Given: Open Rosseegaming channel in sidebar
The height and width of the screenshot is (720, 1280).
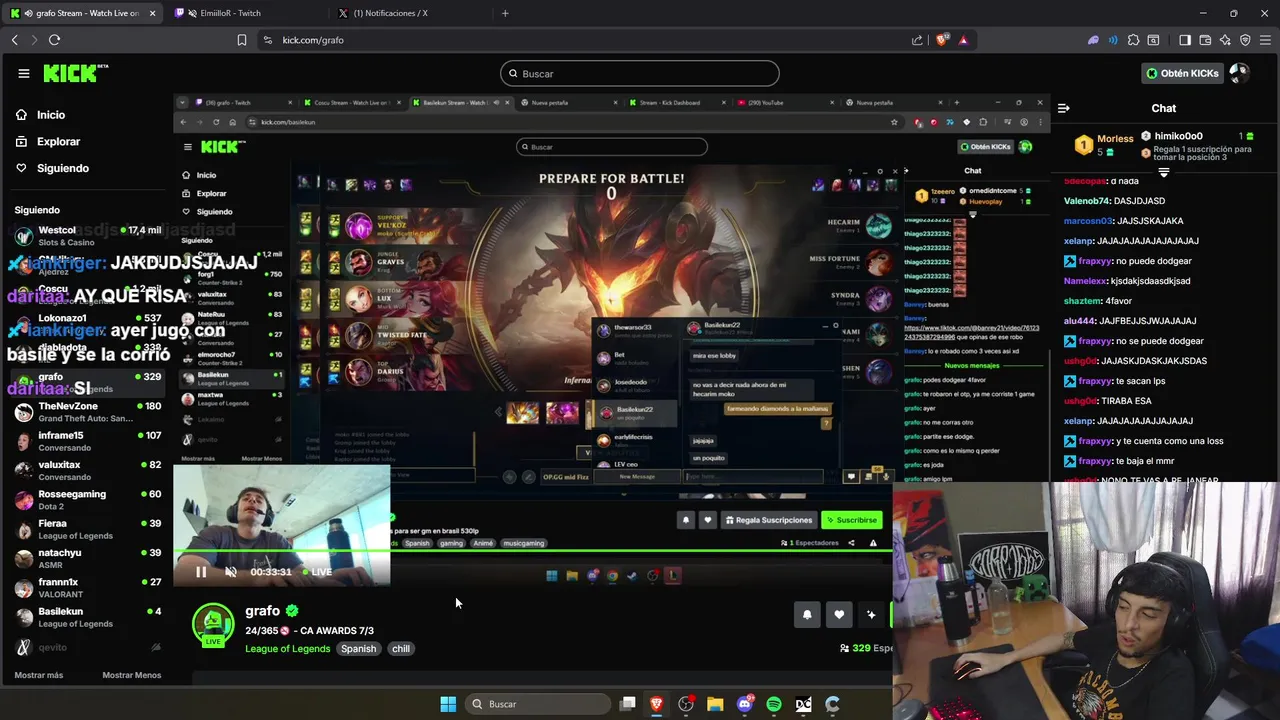Looking at the screenshot, I should [x=86, y=500].
